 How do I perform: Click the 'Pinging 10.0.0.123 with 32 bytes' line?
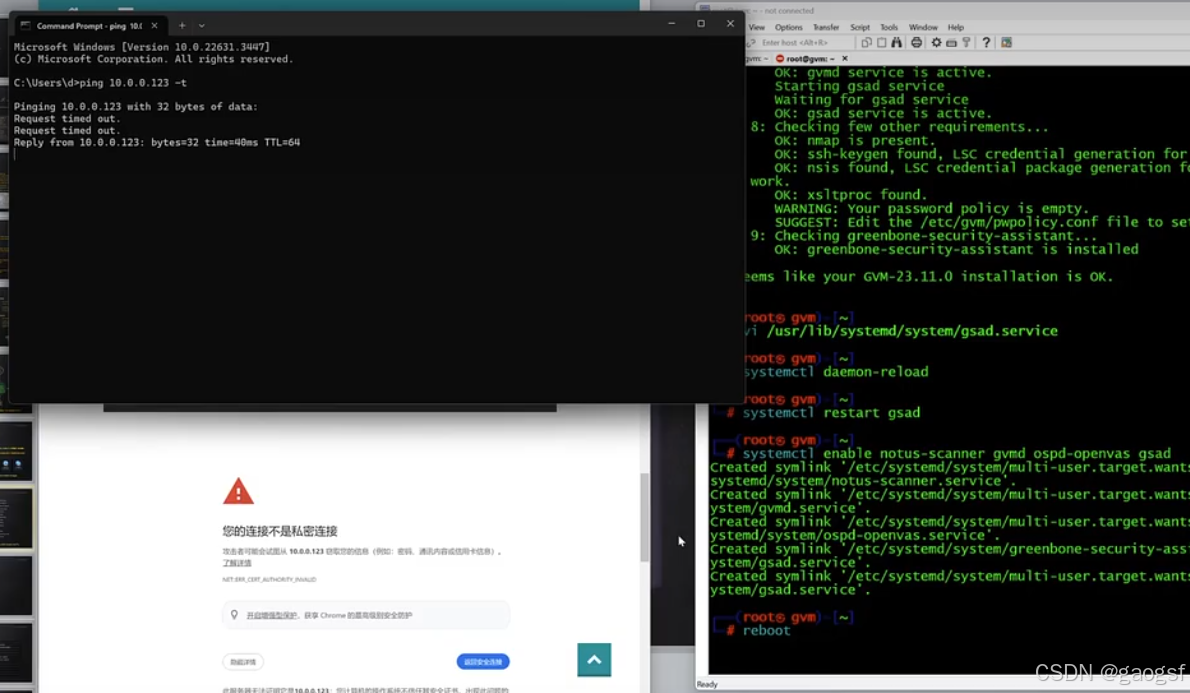pyautogui.click(x=136, y=107)
